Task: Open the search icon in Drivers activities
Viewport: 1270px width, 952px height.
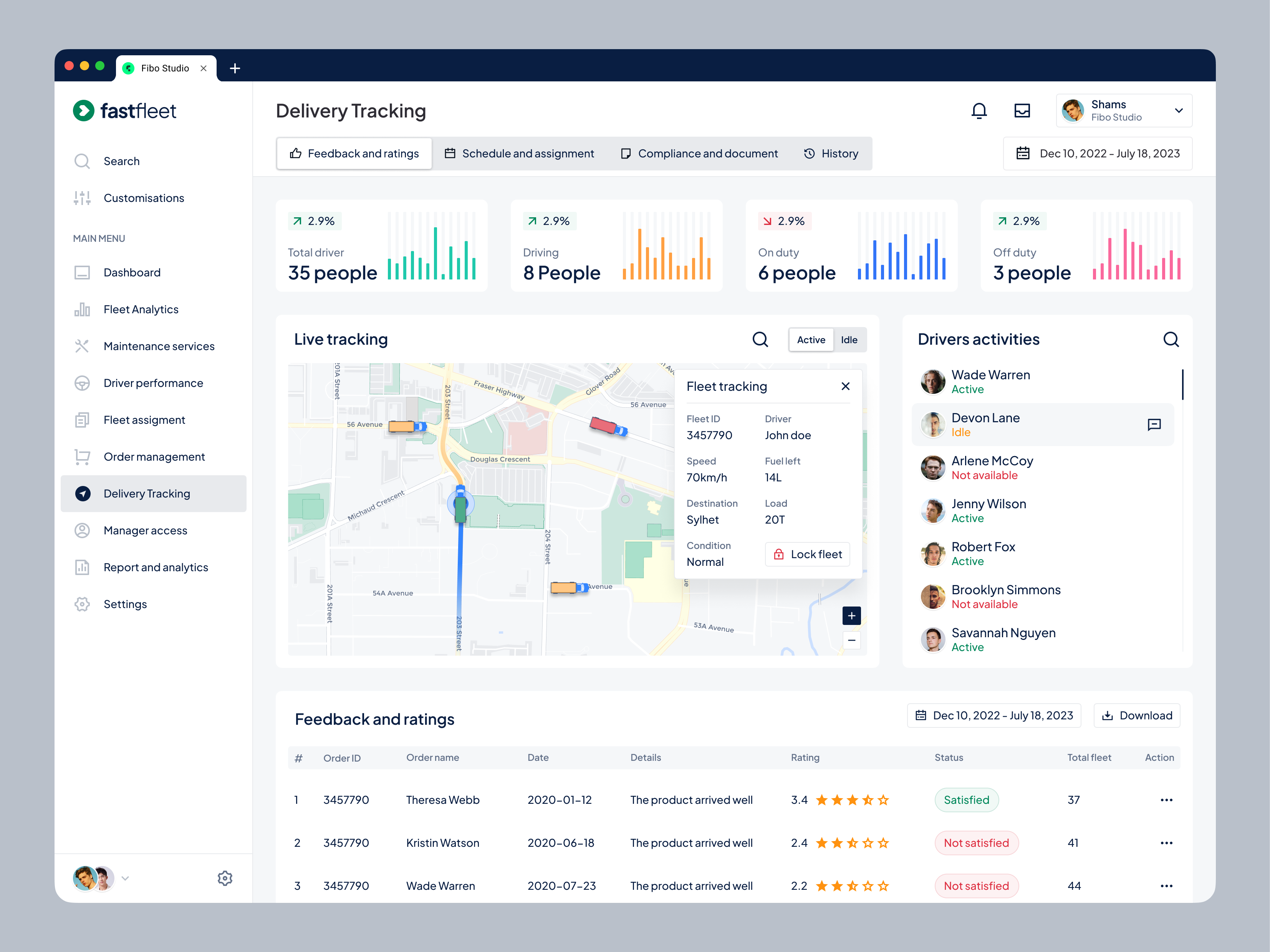Action: coord(1171,339)
